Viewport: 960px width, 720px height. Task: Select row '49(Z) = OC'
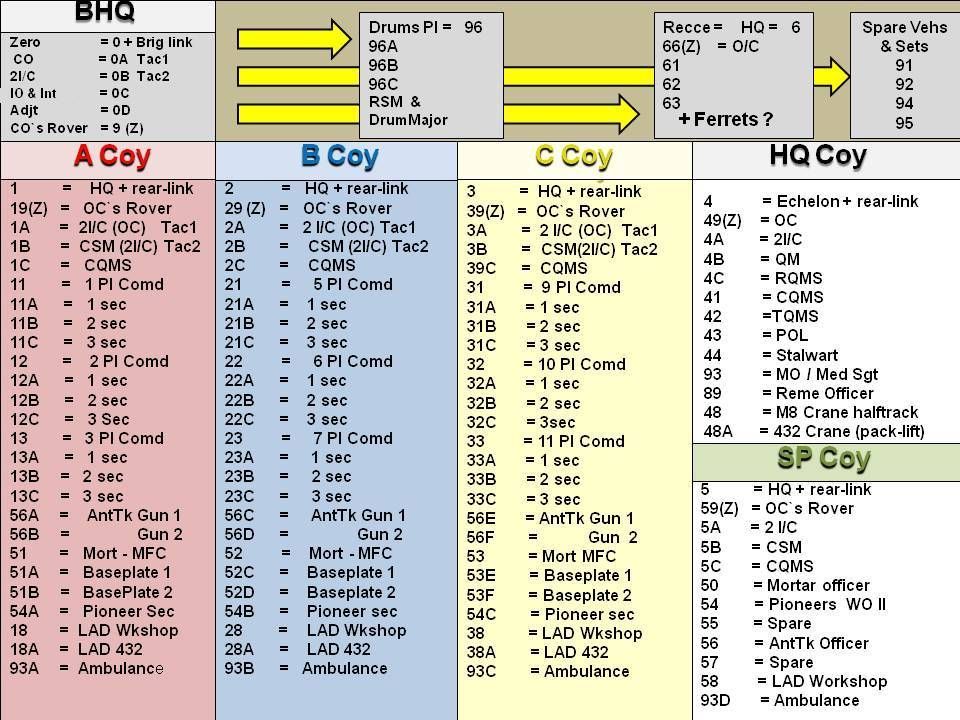pyautogui.click(x=751, y=220)
